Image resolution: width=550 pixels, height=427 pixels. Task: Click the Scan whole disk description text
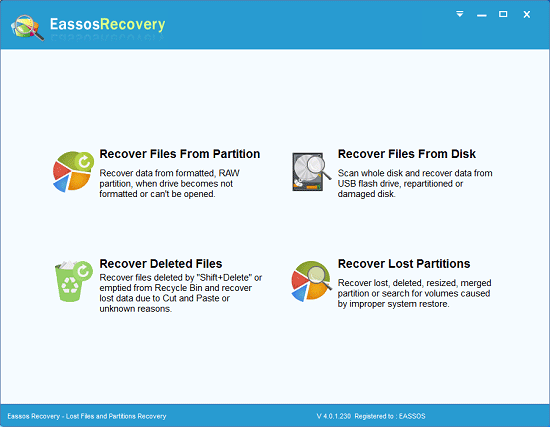point(415,184)
